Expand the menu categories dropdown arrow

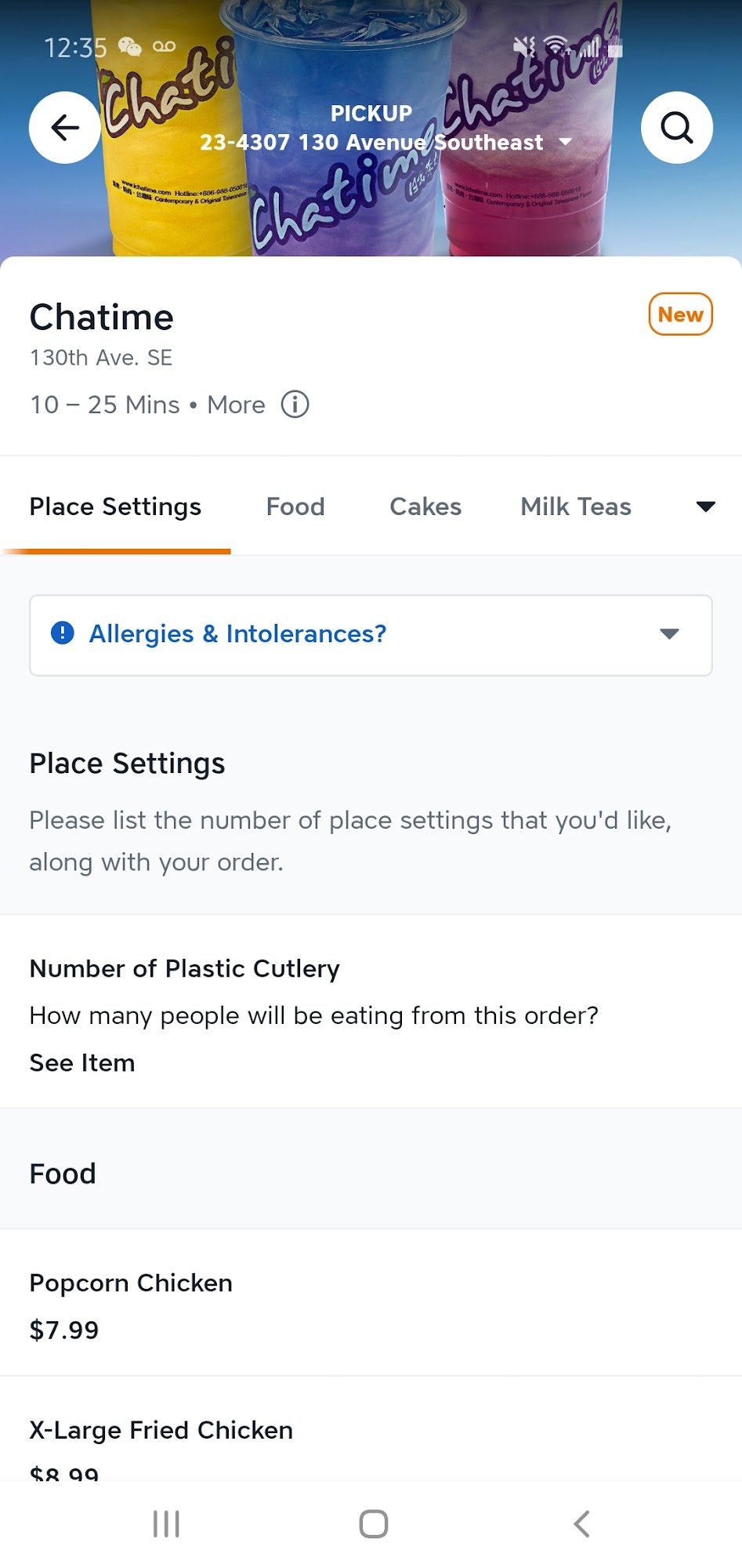(705, 506)
